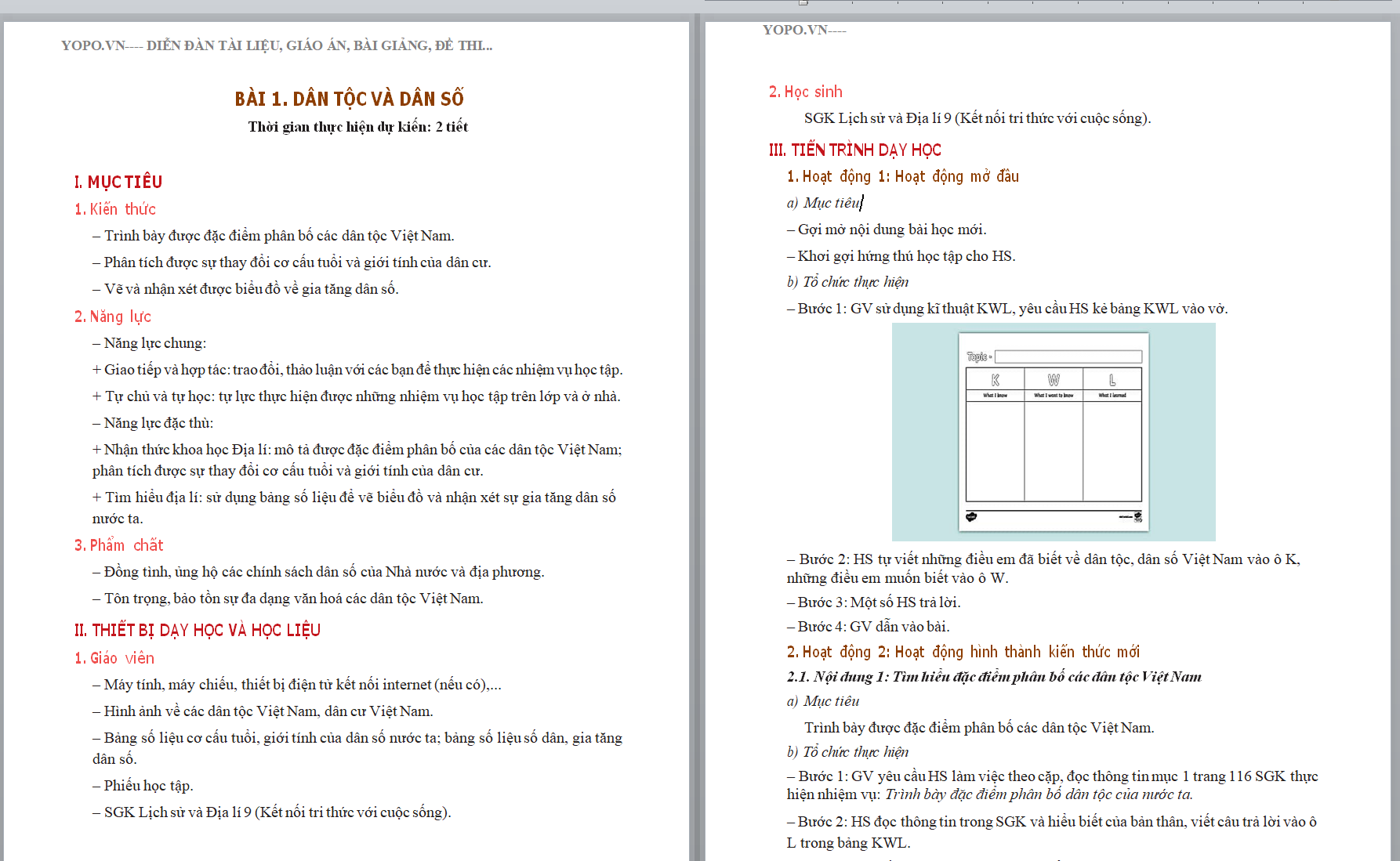This screenshot has height=861, width=1400.
Task: Click the indent marker on the horizontal ruler
Action: pos(803,3)
